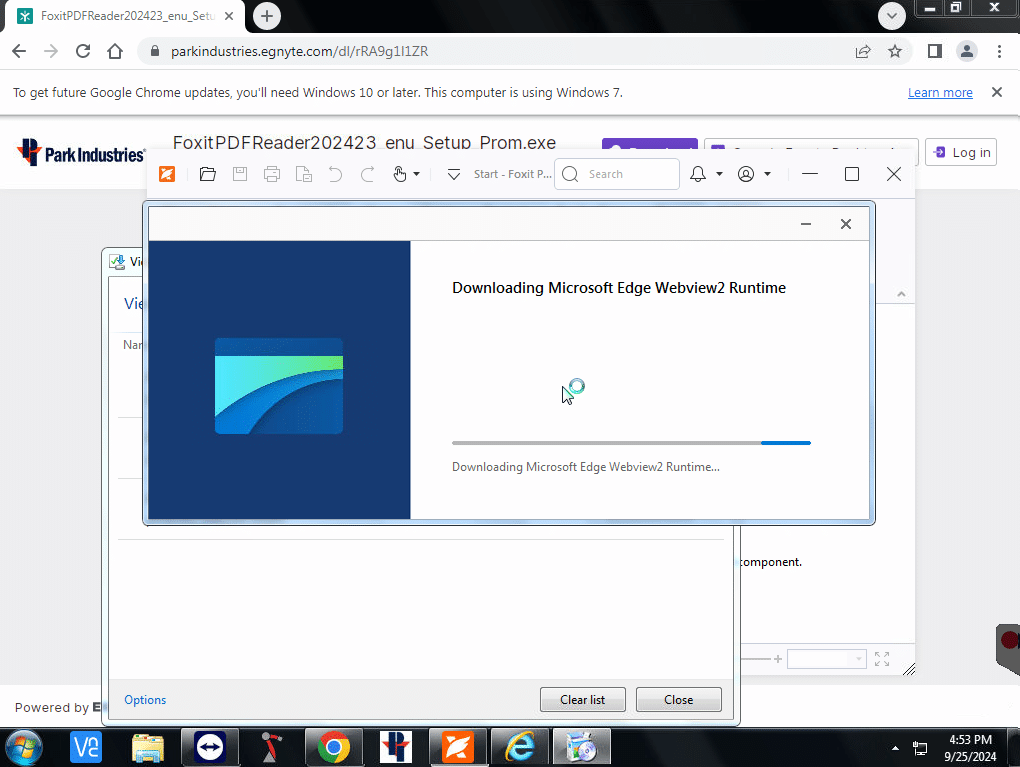Click the Open file folder icon in Foxit toolbar
The image size is (1020, 767).
(x=207, y=174)
